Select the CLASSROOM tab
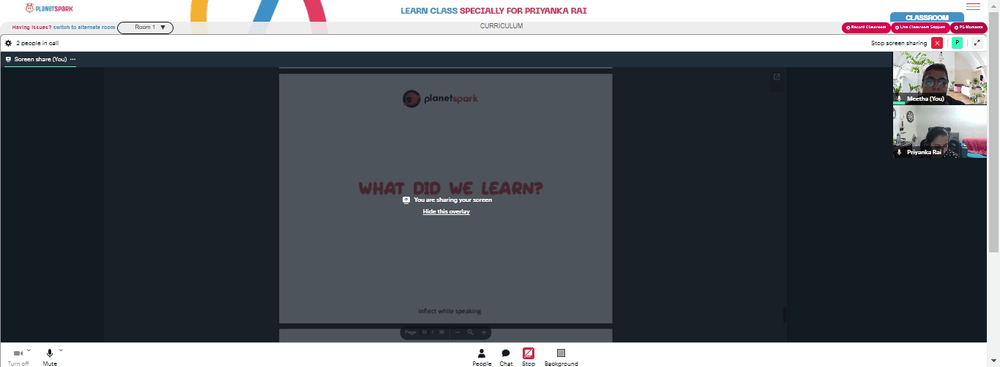This screenshot has width=1000, height=367. [x=927, y=17]
